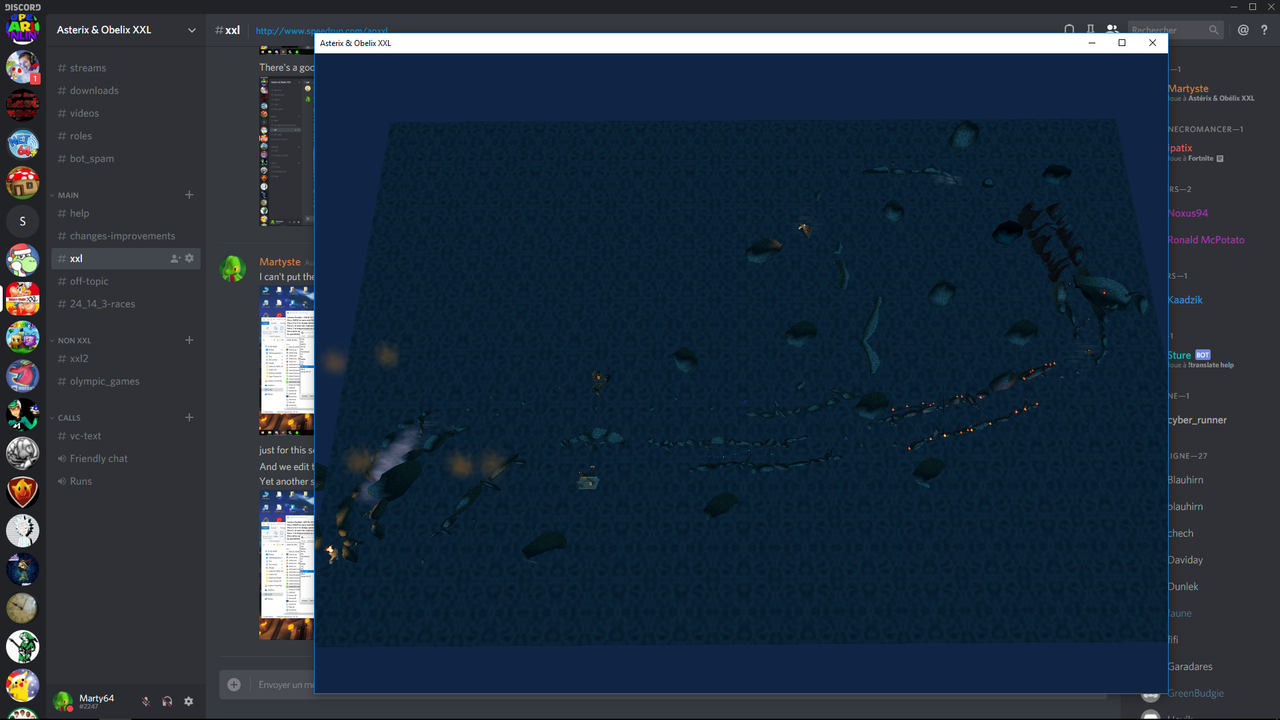Viewport: 1280px width, 720px height.
Task: Open the videos channel
Action: [x=125, y=113]
